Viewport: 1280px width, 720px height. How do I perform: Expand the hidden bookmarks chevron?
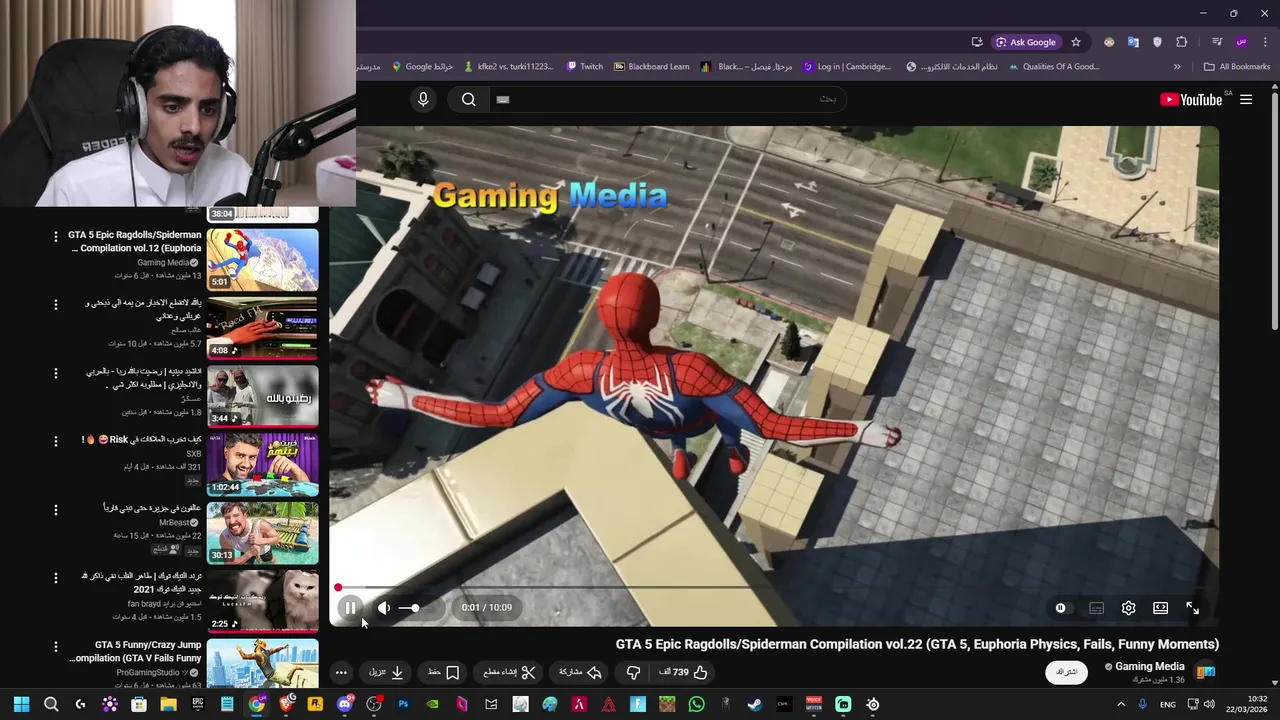click(1177, 67)
